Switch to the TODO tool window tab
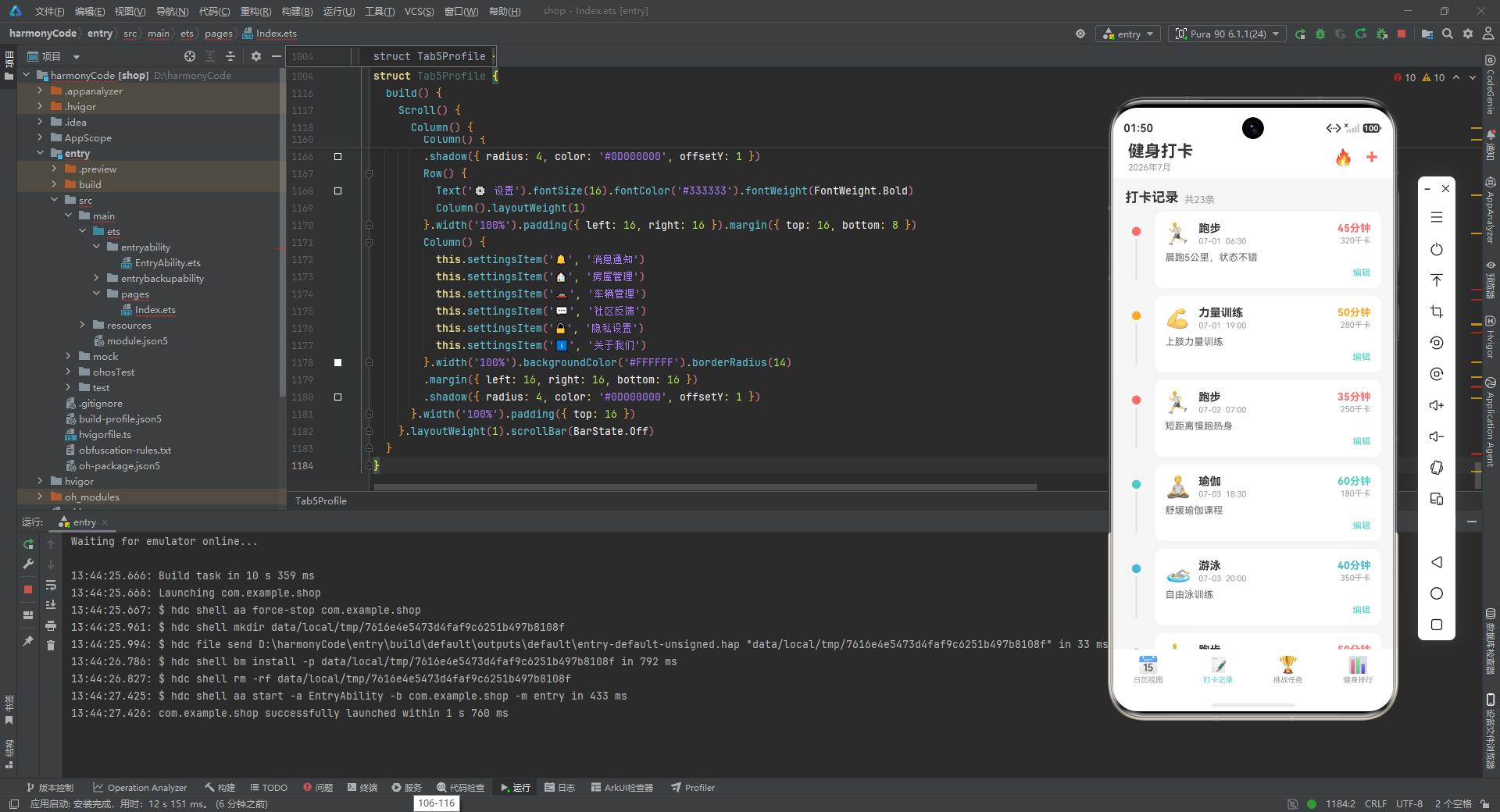Screen dimensions: 1500x812 (x=269, y=787)
